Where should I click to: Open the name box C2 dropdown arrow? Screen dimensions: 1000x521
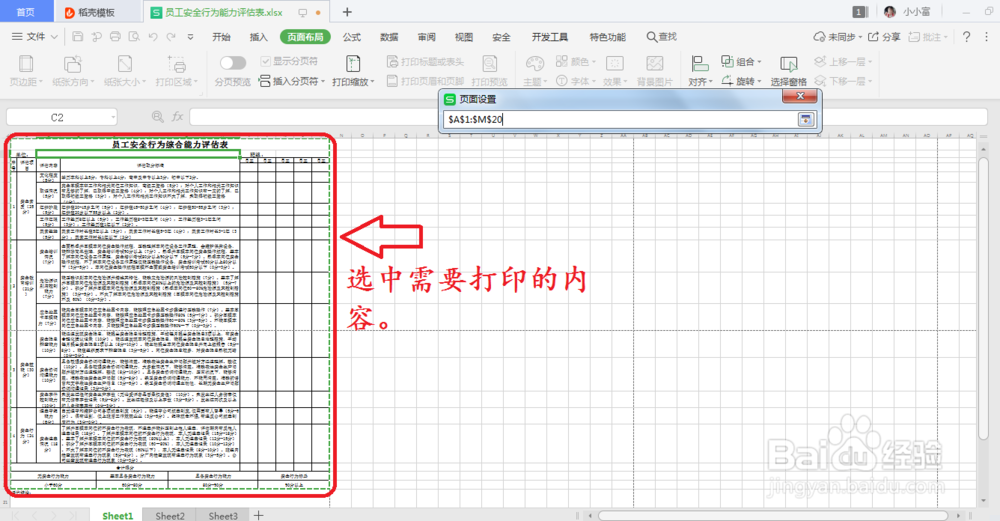coord(113,117)
